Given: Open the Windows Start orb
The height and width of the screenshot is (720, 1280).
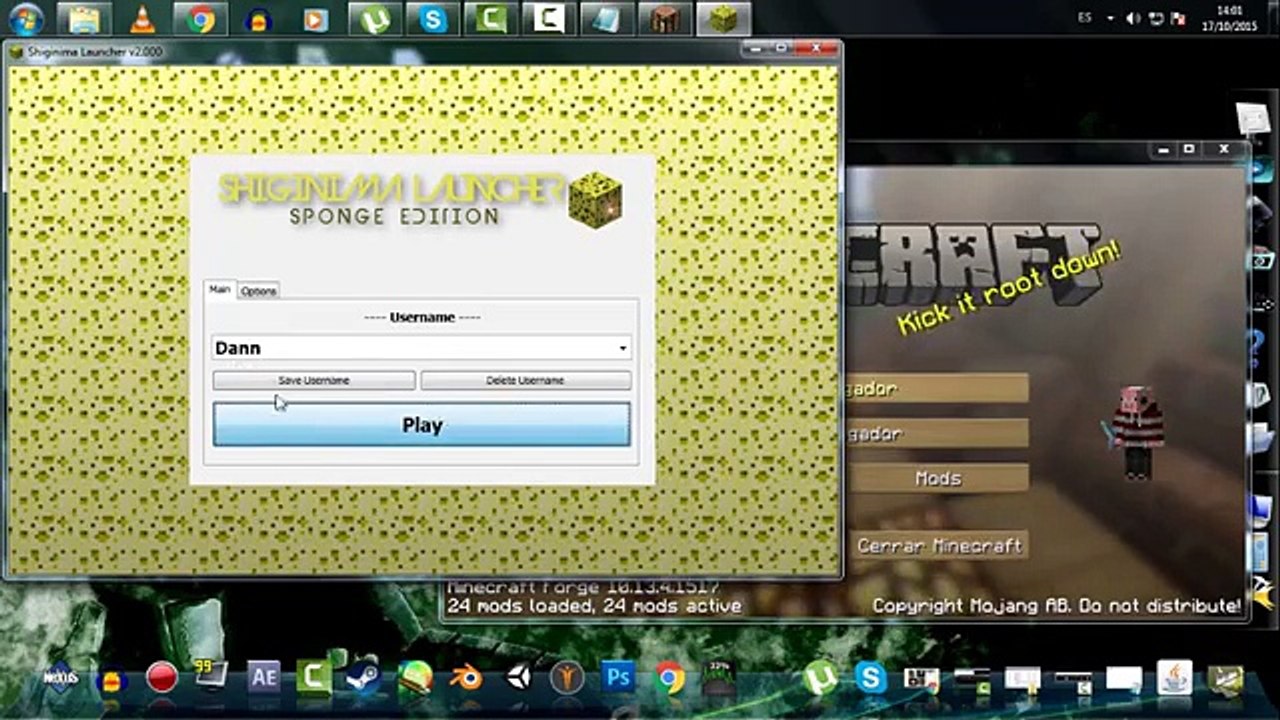Looking at the screenshot, I should [26, 18].
